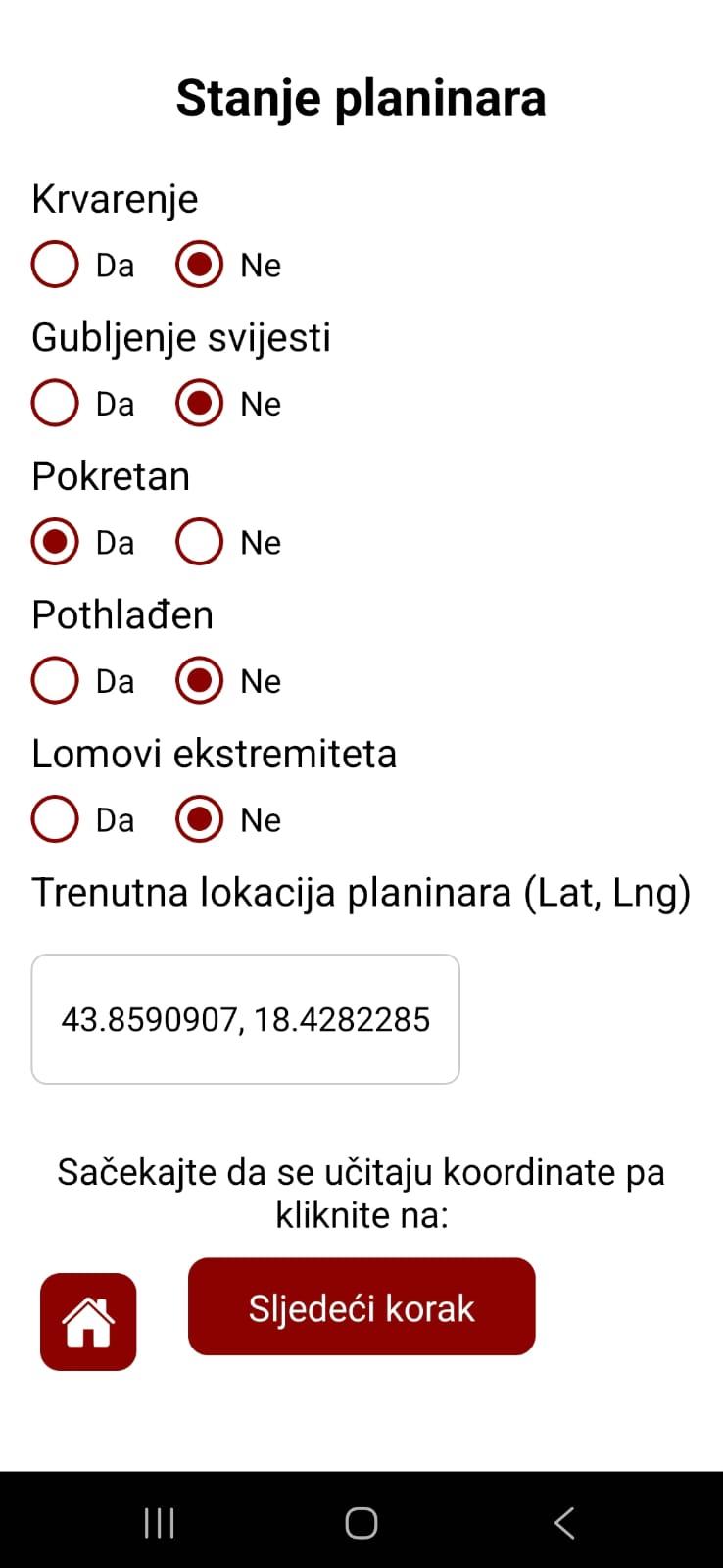Select 'Ne' for Pothlađen
The height and width of the screenshot is (1568, 723).
click(199, 680)
